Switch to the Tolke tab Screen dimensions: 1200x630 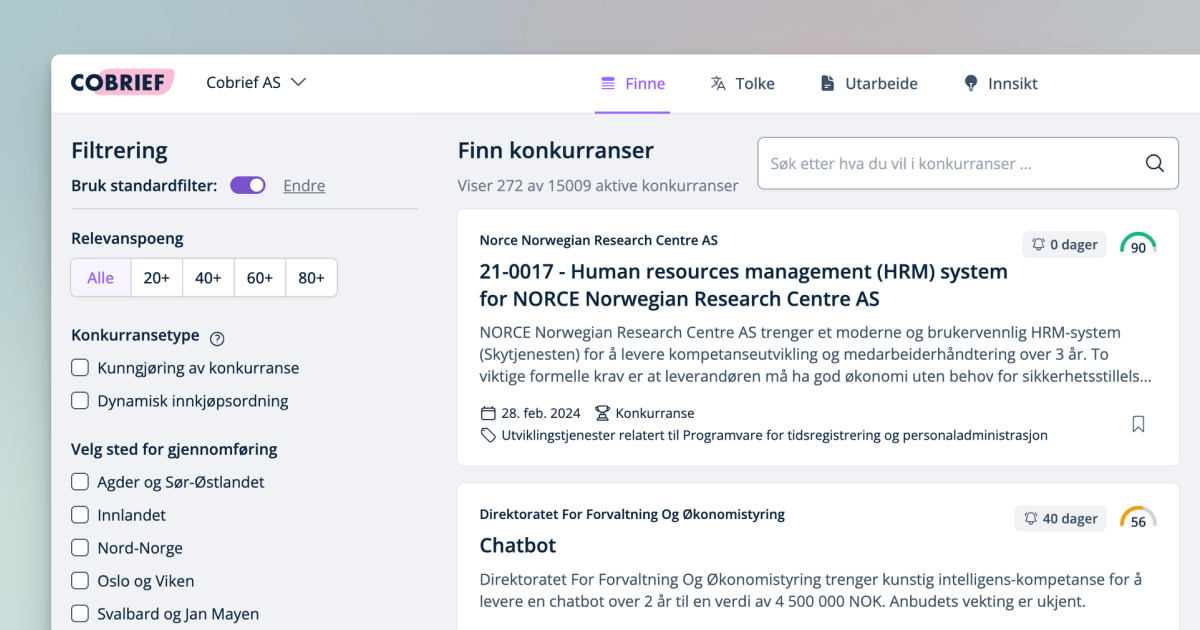742,83
